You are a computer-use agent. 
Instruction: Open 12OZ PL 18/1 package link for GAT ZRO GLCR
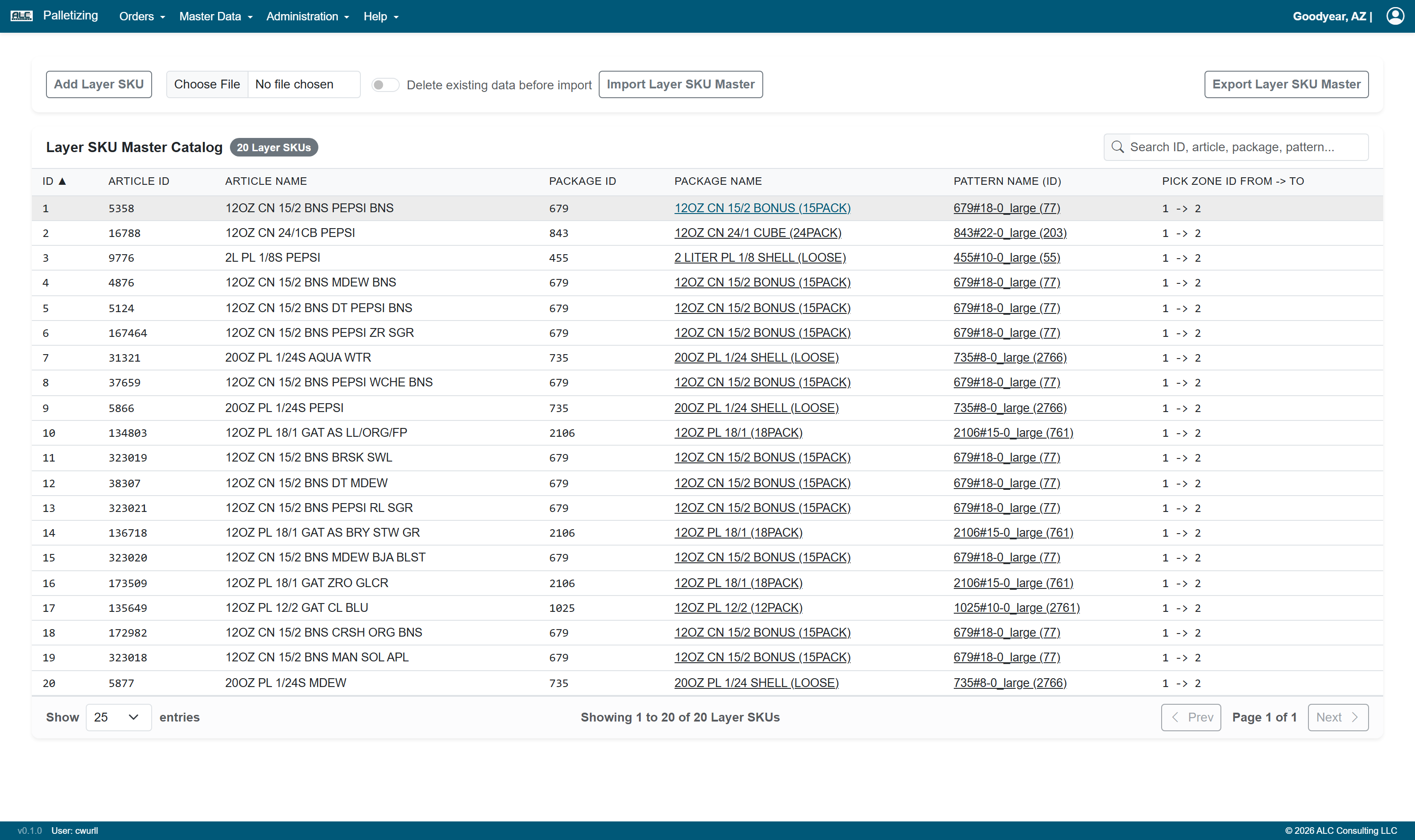coord(738,582)
